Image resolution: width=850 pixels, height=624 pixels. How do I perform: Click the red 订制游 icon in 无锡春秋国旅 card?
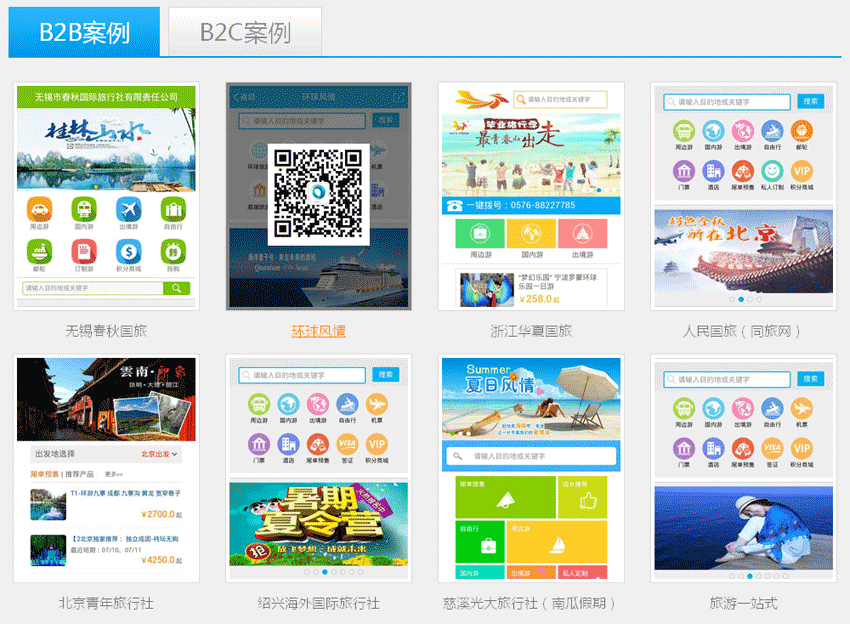(x=84, y=252)
